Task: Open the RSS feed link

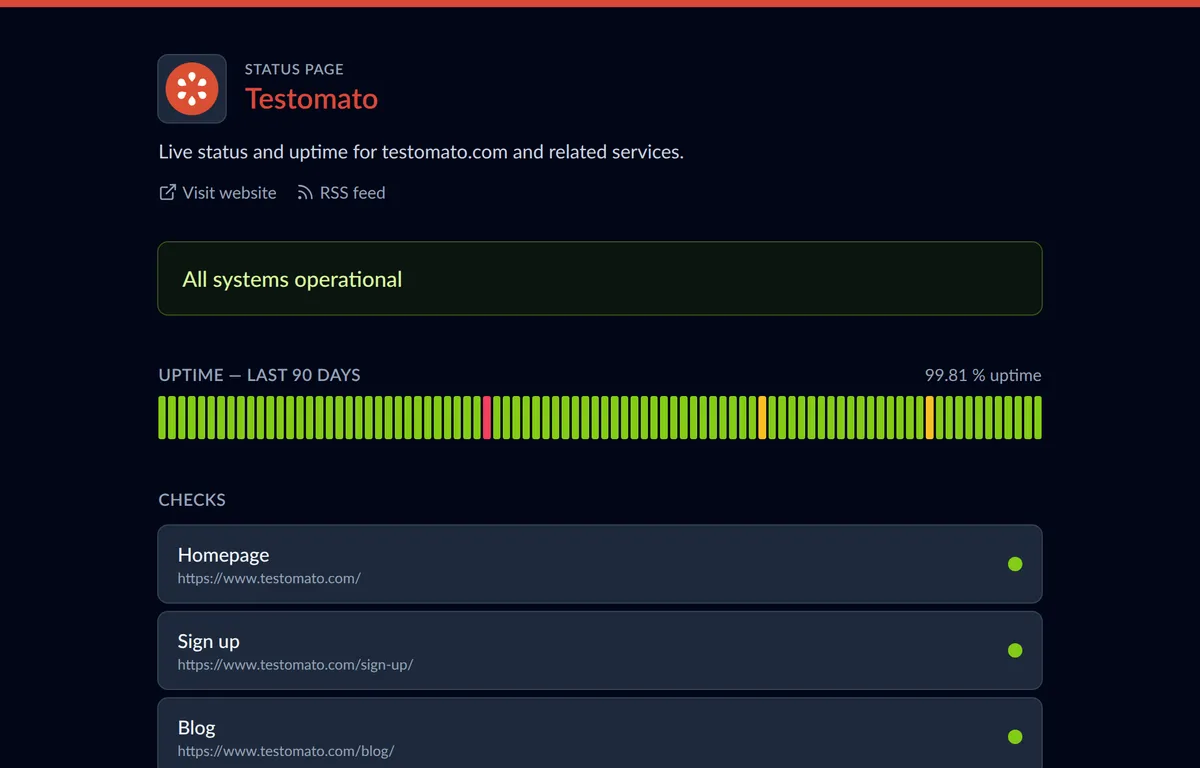Action: click(x=341, y=193)
